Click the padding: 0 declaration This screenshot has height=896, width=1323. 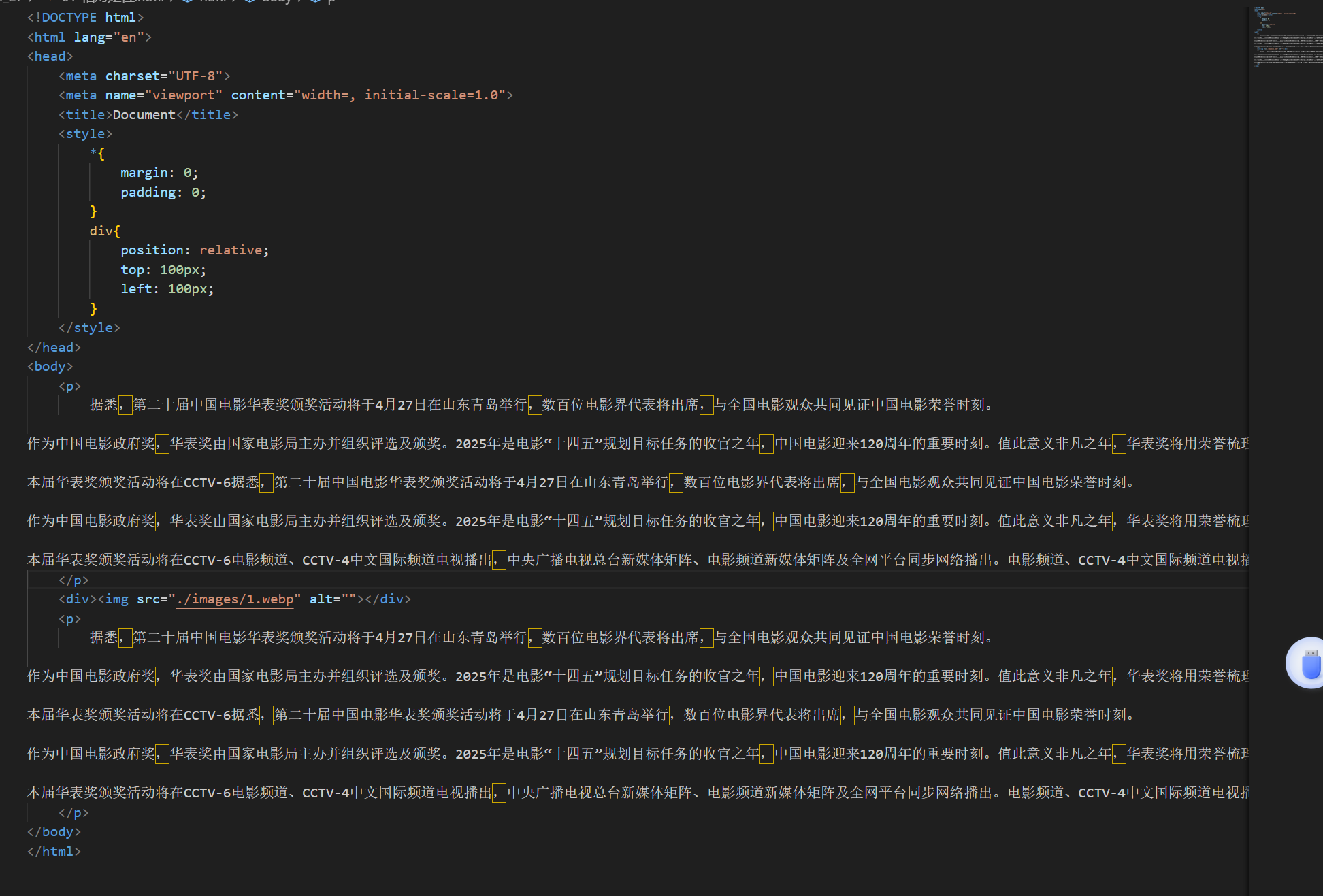[x=163, y=193]
